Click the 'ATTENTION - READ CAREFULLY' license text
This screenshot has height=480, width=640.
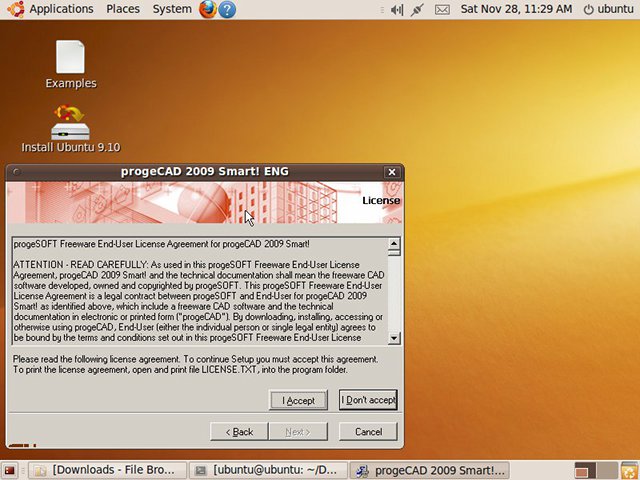pyautogui.click(x=80, y=264)
